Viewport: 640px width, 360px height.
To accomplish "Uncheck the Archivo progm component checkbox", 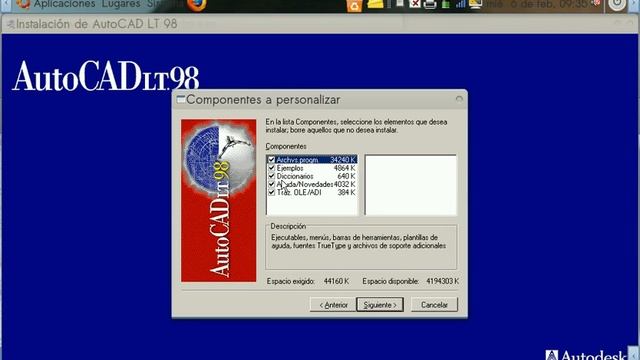I will (271, 160).
